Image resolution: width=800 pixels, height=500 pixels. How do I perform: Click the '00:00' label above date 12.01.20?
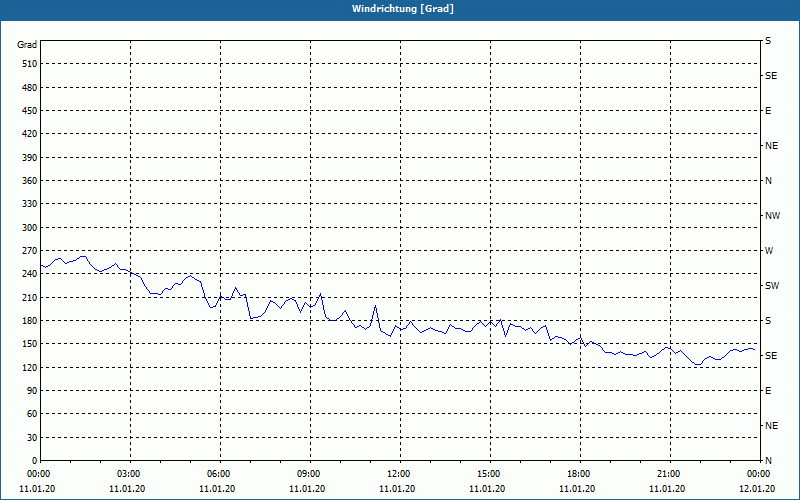[x=758, y=474]
